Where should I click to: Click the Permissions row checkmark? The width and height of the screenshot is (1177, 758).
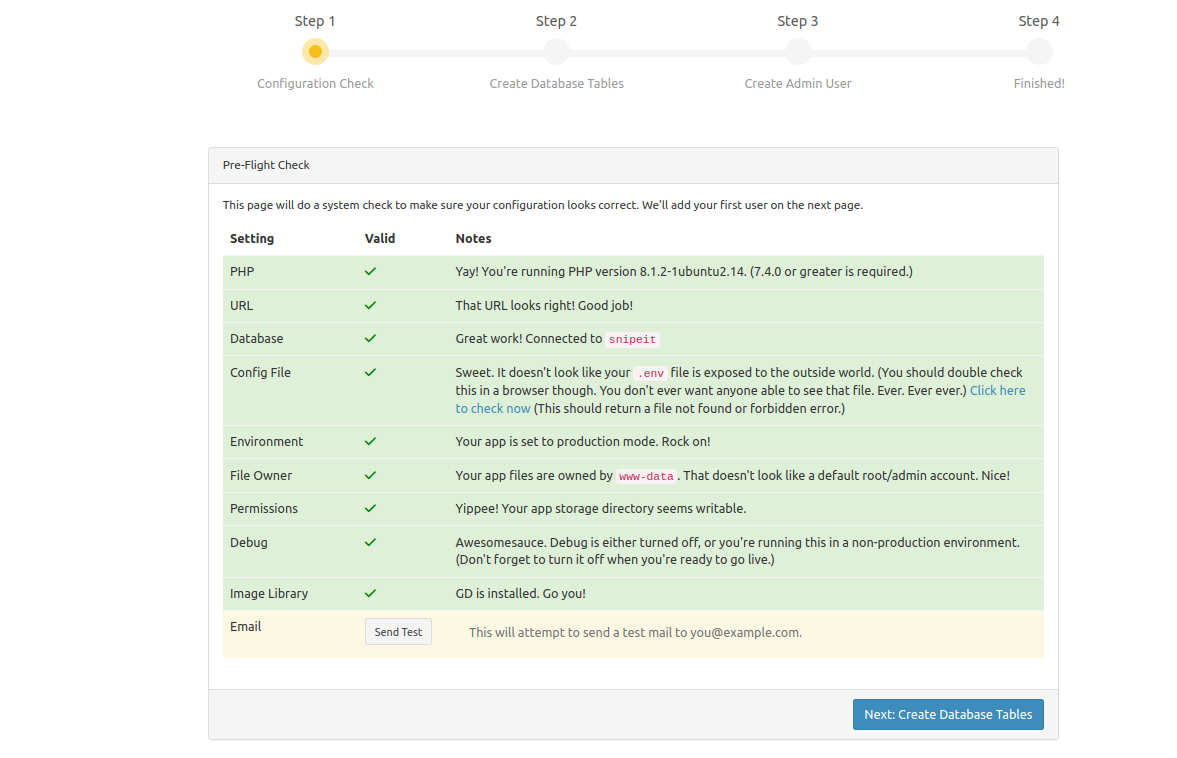click(x=370, y=508)
